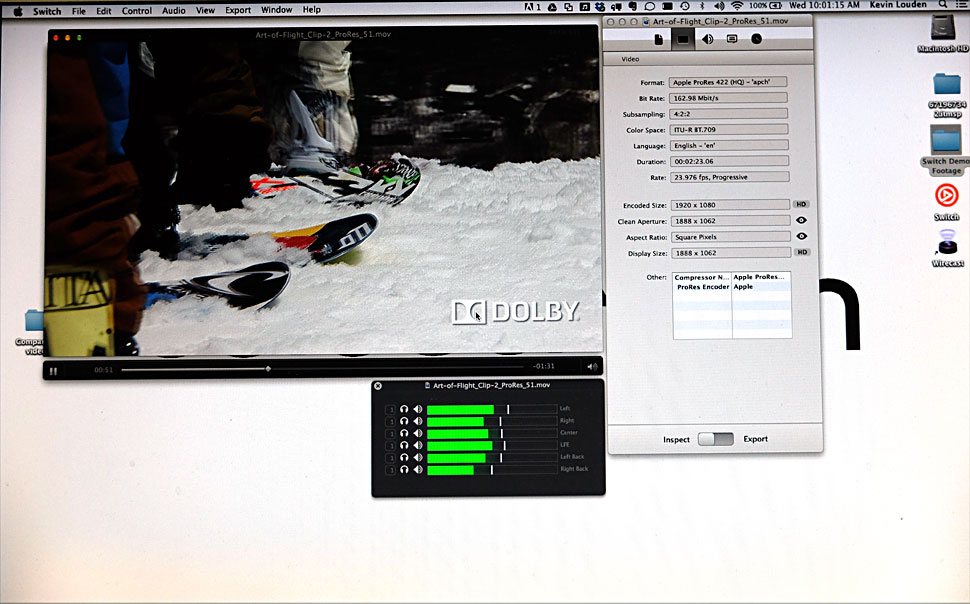Image resolution: width=970 pixels, height=604 pixels.
Task: Open the Wirecast desktop icon
Action: [x=946, y=243]
